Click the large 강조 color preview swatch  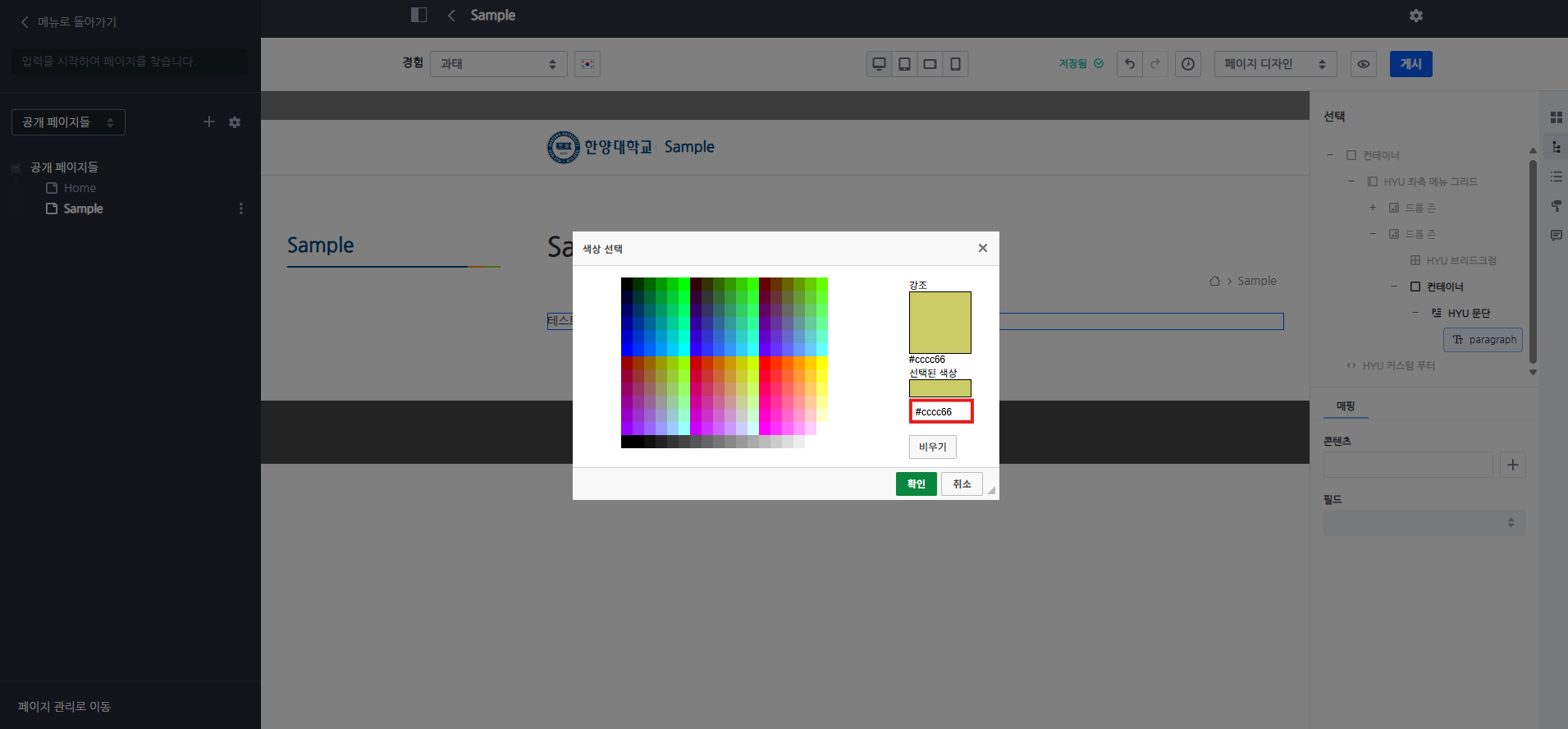click(x=939, y=323)
